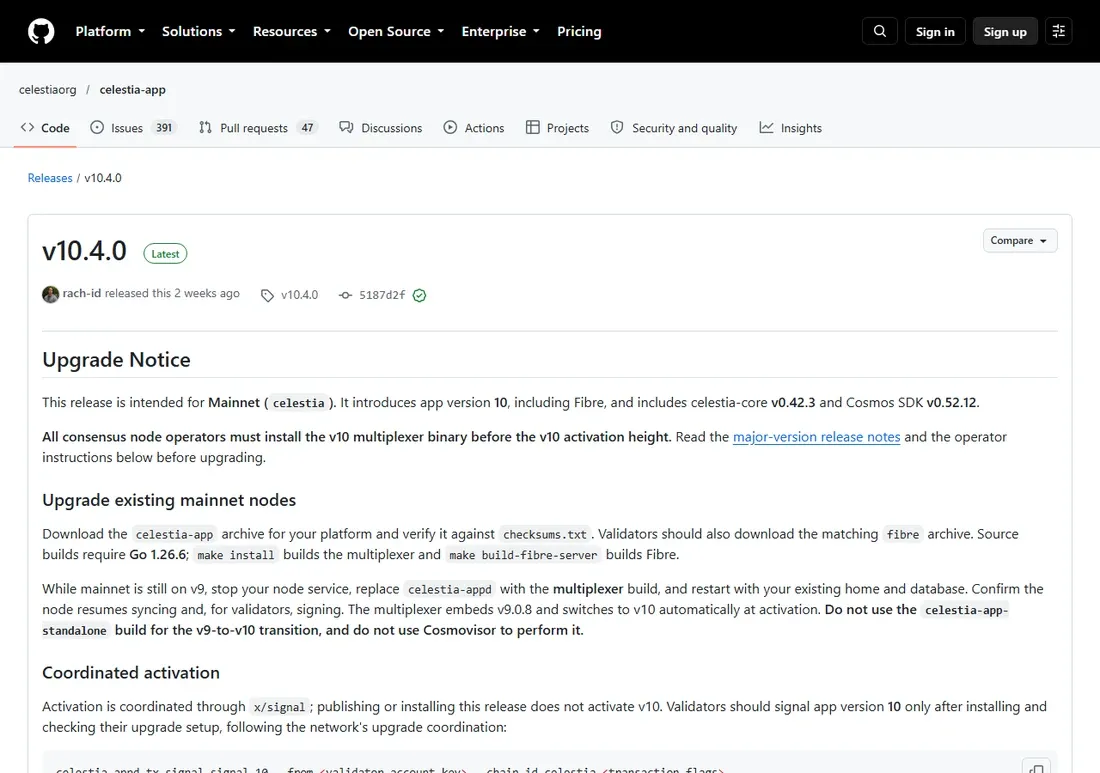Screen dimensions: 1100x773
Task: Click the green verified checkmark badge
Action: (x=420, y=295)
